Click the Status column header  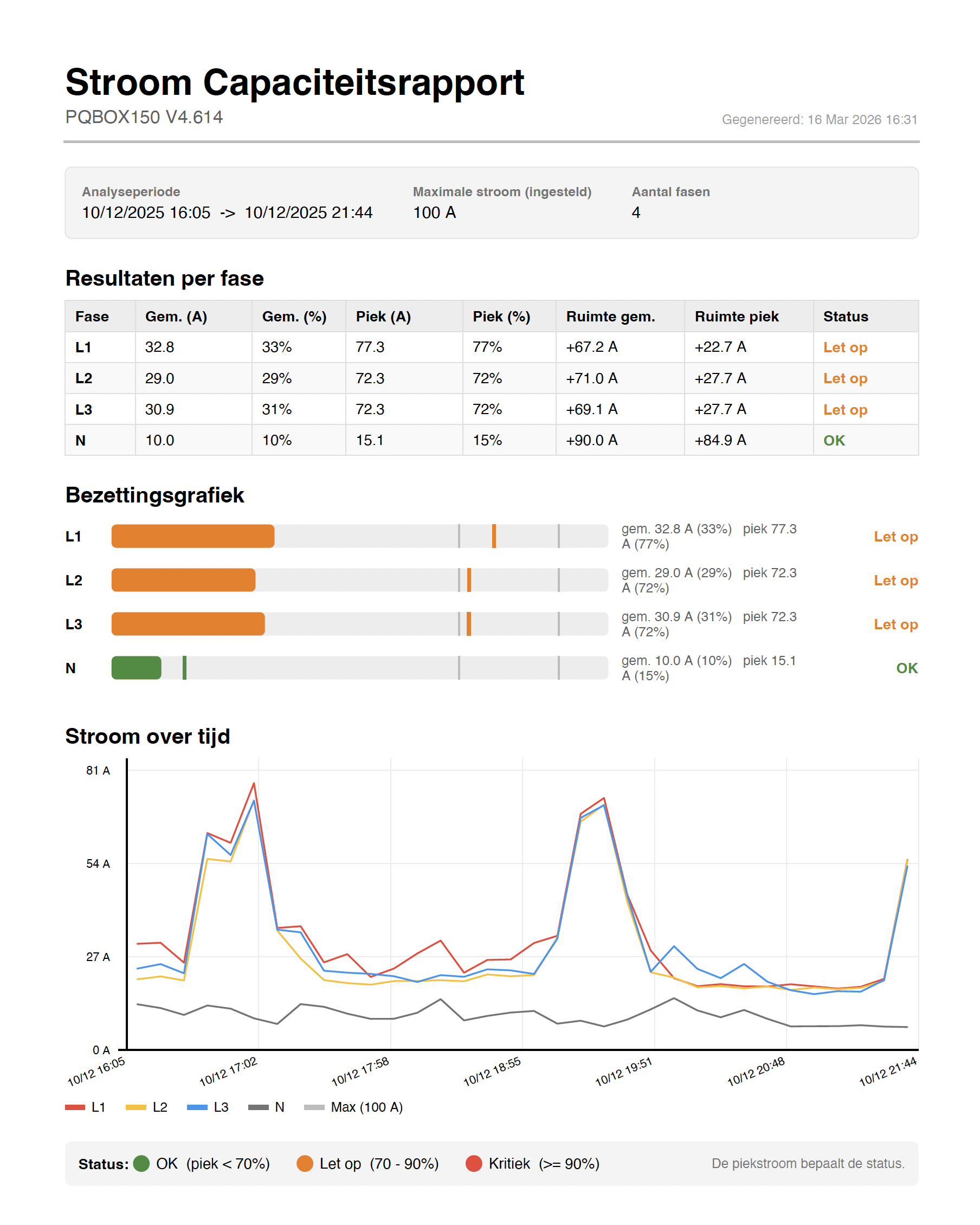(x=846, y=317)
